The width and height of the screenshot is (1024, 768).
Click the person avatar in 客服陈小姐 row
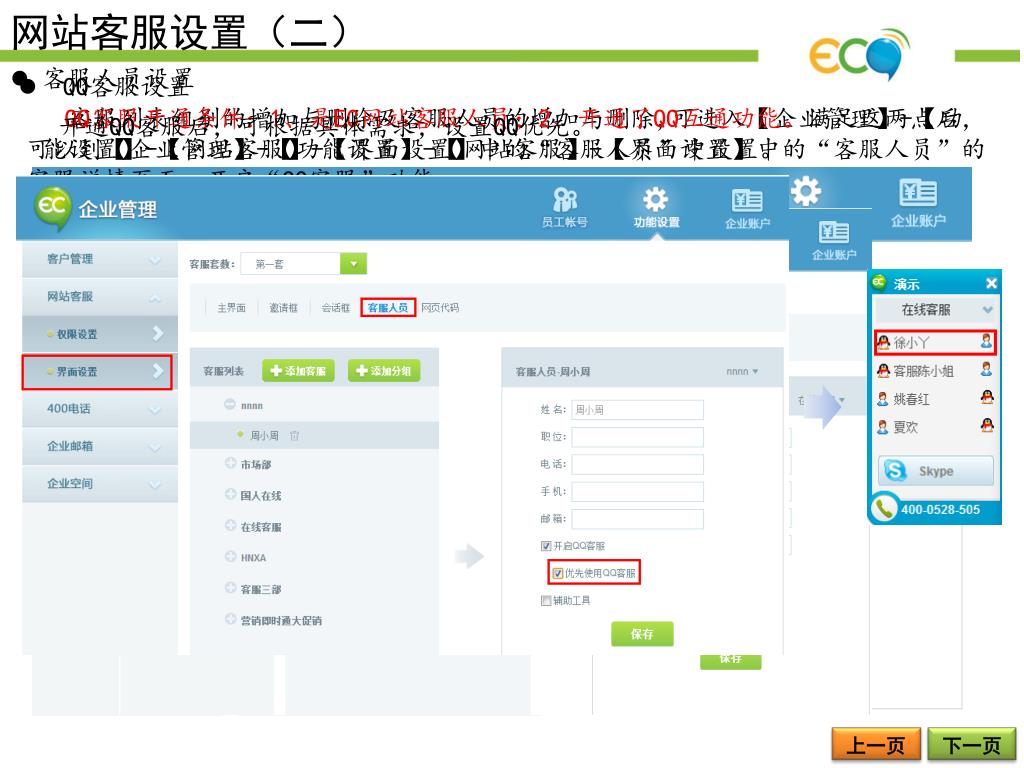(x=986, y=369)
